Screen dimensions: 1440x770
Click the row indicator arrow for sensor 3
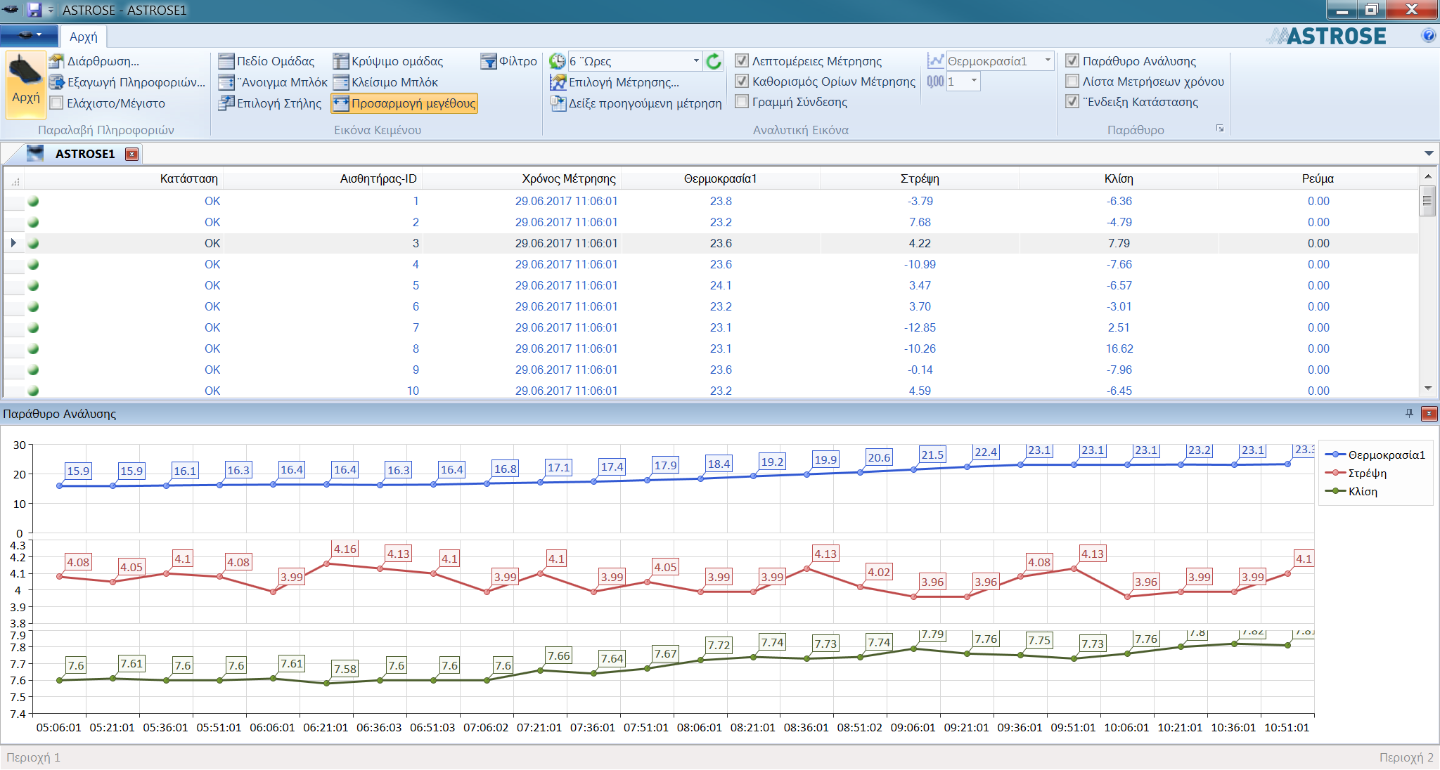click(13, 243)
